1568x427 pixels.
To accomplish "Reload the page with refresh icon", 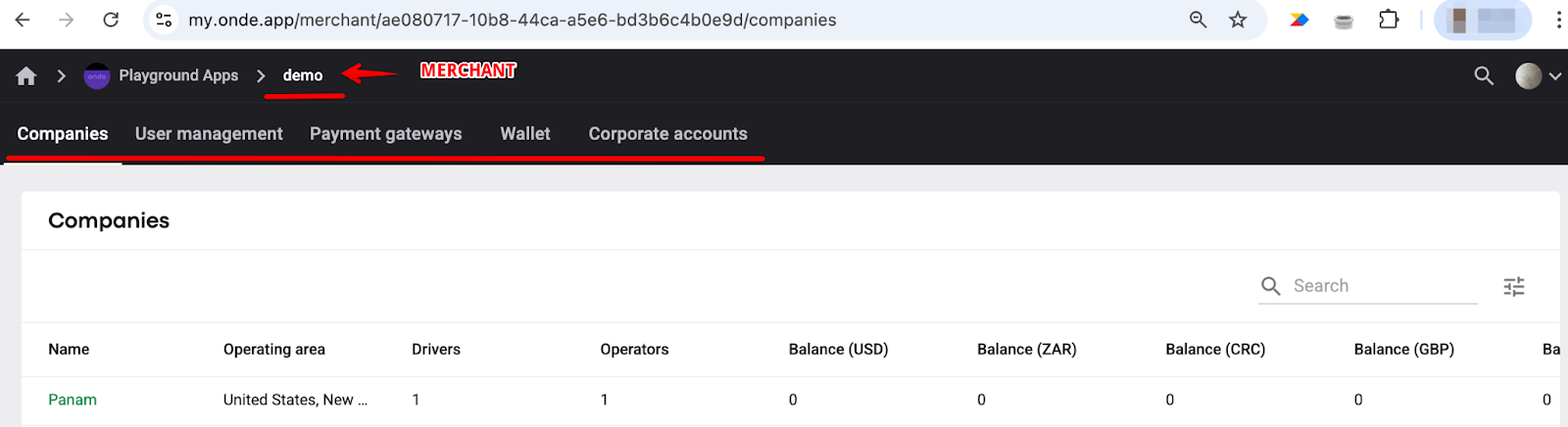I will tap(111, 20).
